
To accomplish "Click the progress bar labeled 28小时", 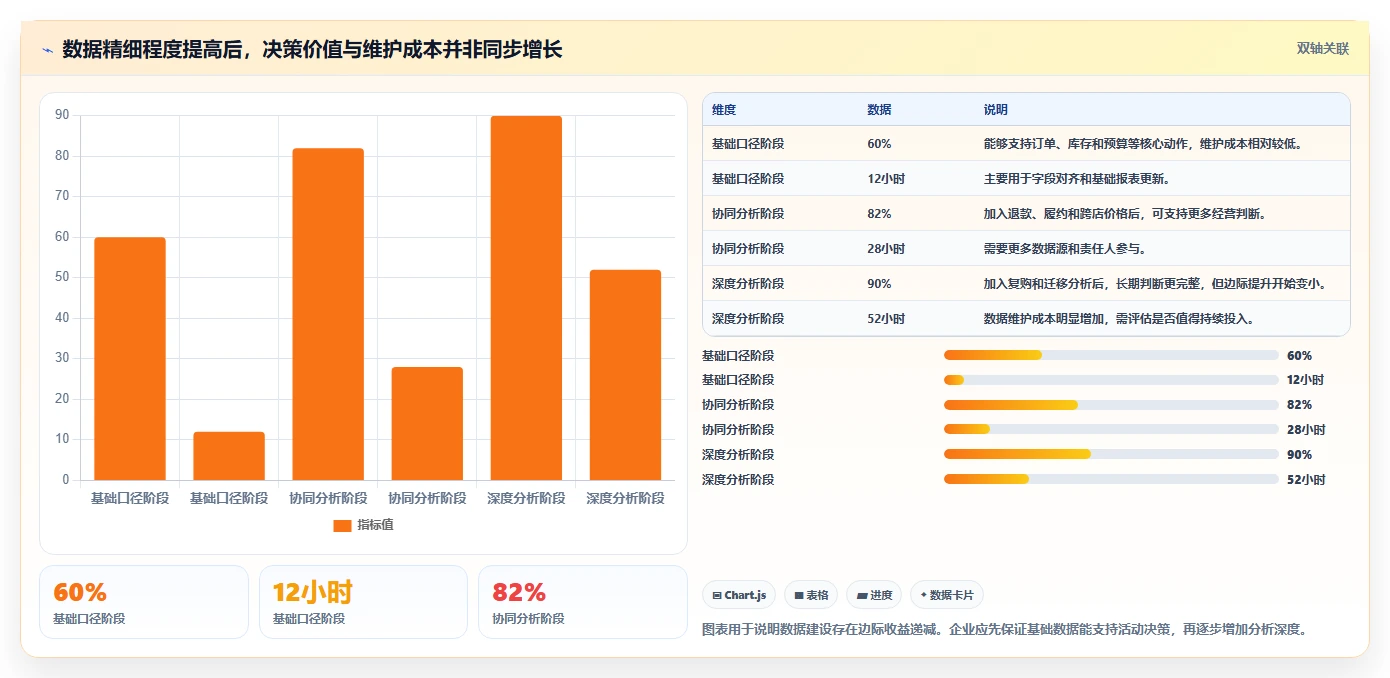I will (x=1111, y=430).
